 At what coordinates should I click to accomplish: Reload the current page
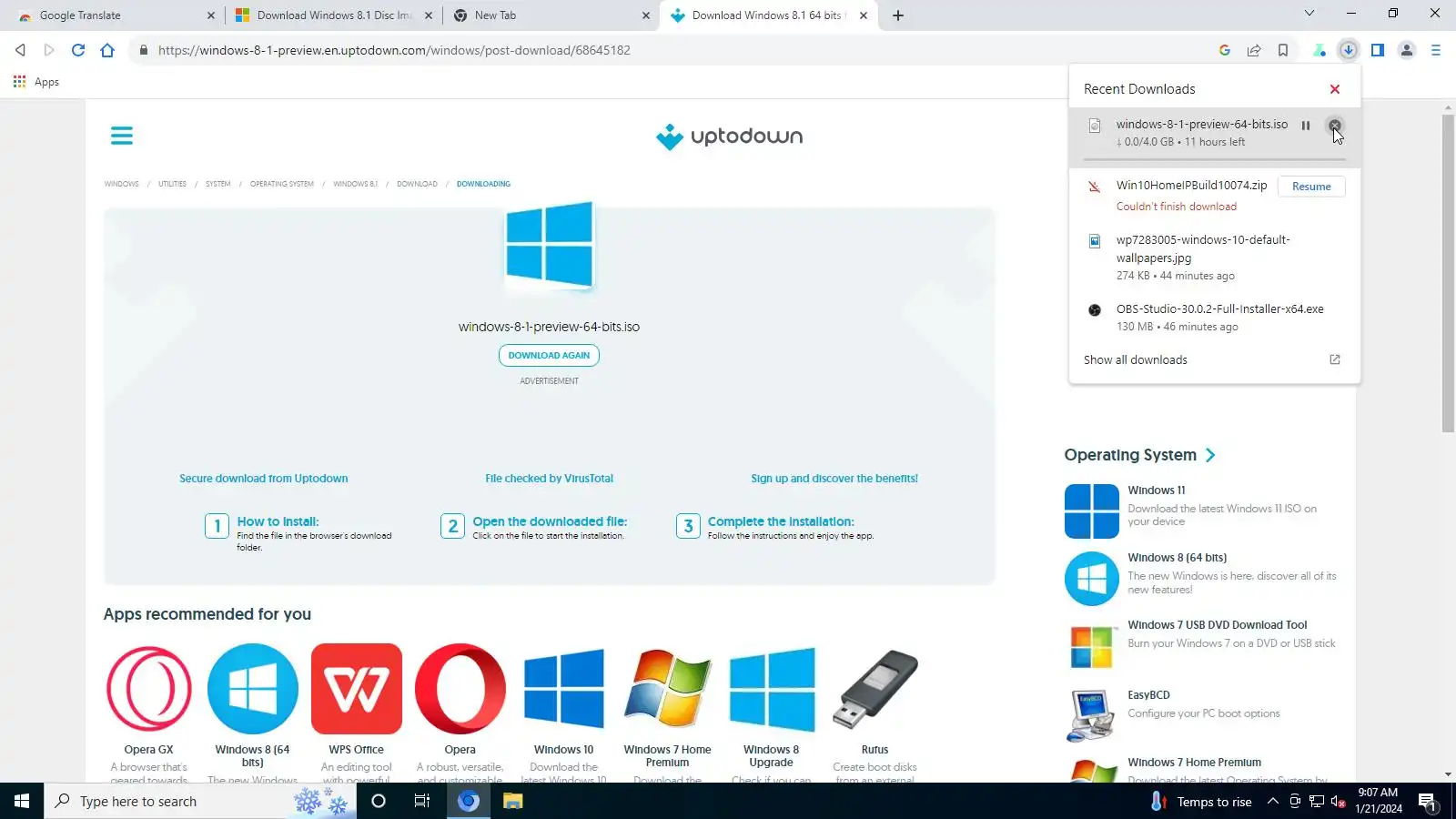pyautogui.click(x=78, y=50)
